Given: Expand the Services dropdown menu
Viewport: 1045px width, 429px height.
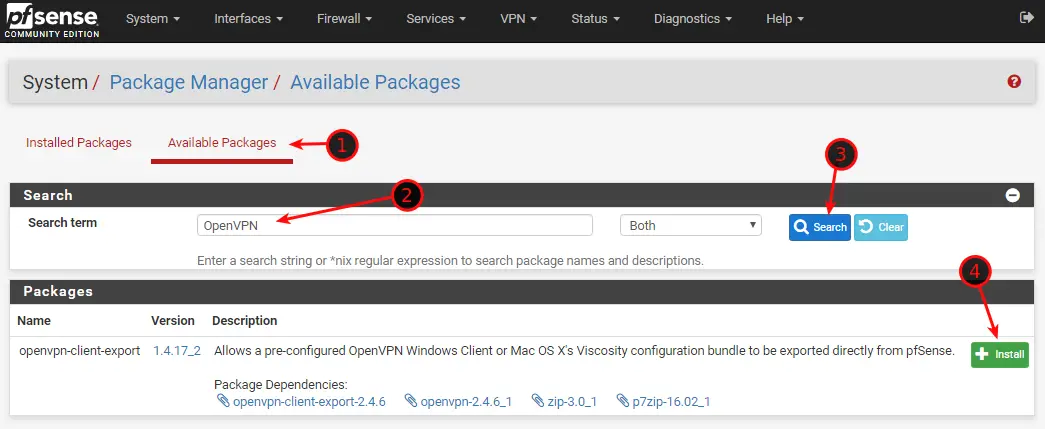Looking at the screenshot, I should 438,19.
